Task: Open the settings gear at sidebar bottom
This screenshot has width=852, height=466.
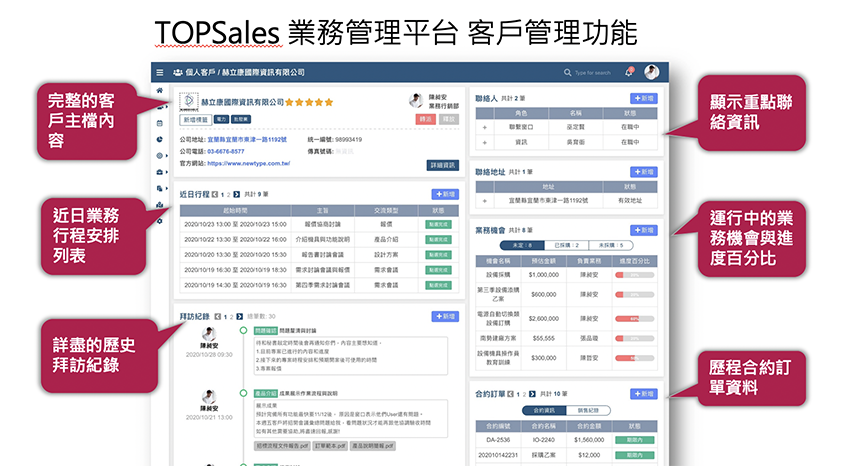Action: point(160,220)
